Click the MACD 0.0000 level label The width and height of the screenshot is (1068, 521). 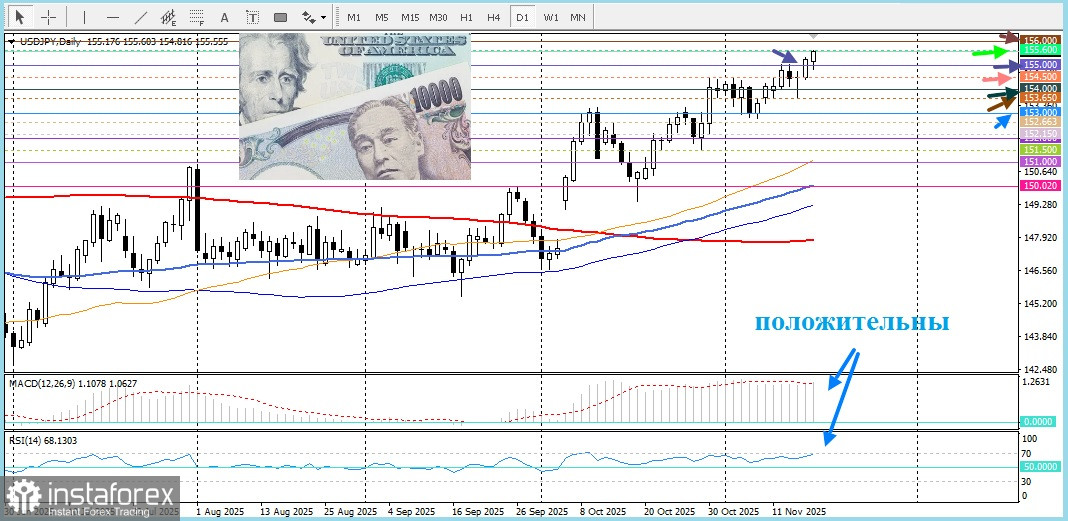tap(1039, 422)
